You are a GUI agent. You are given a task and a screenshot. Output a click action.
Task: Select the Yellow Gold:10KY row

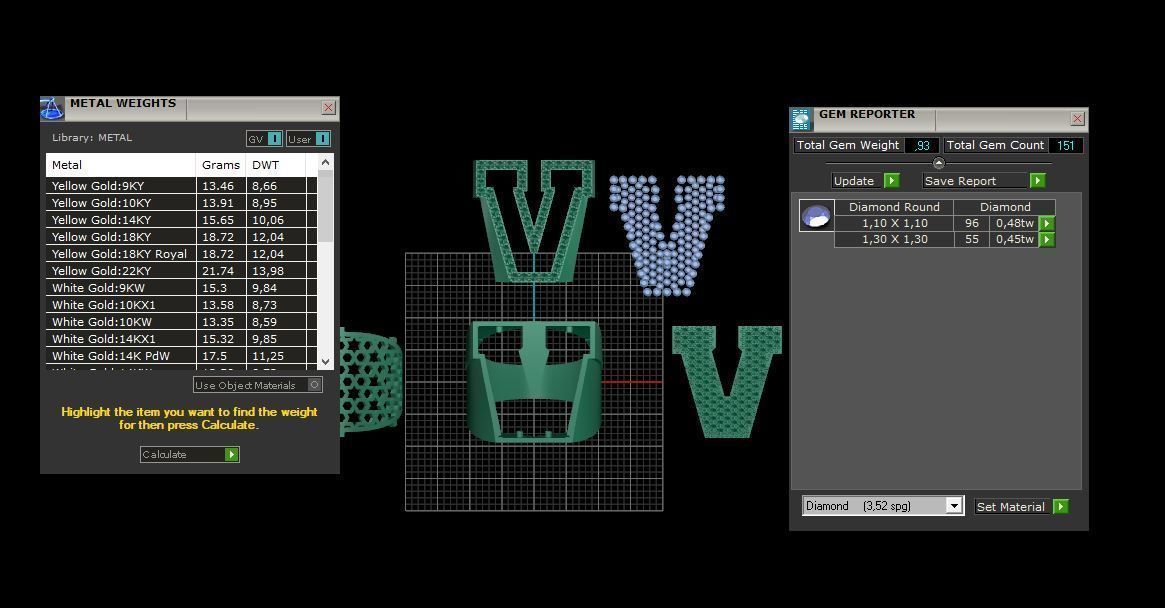pos(181,203)
